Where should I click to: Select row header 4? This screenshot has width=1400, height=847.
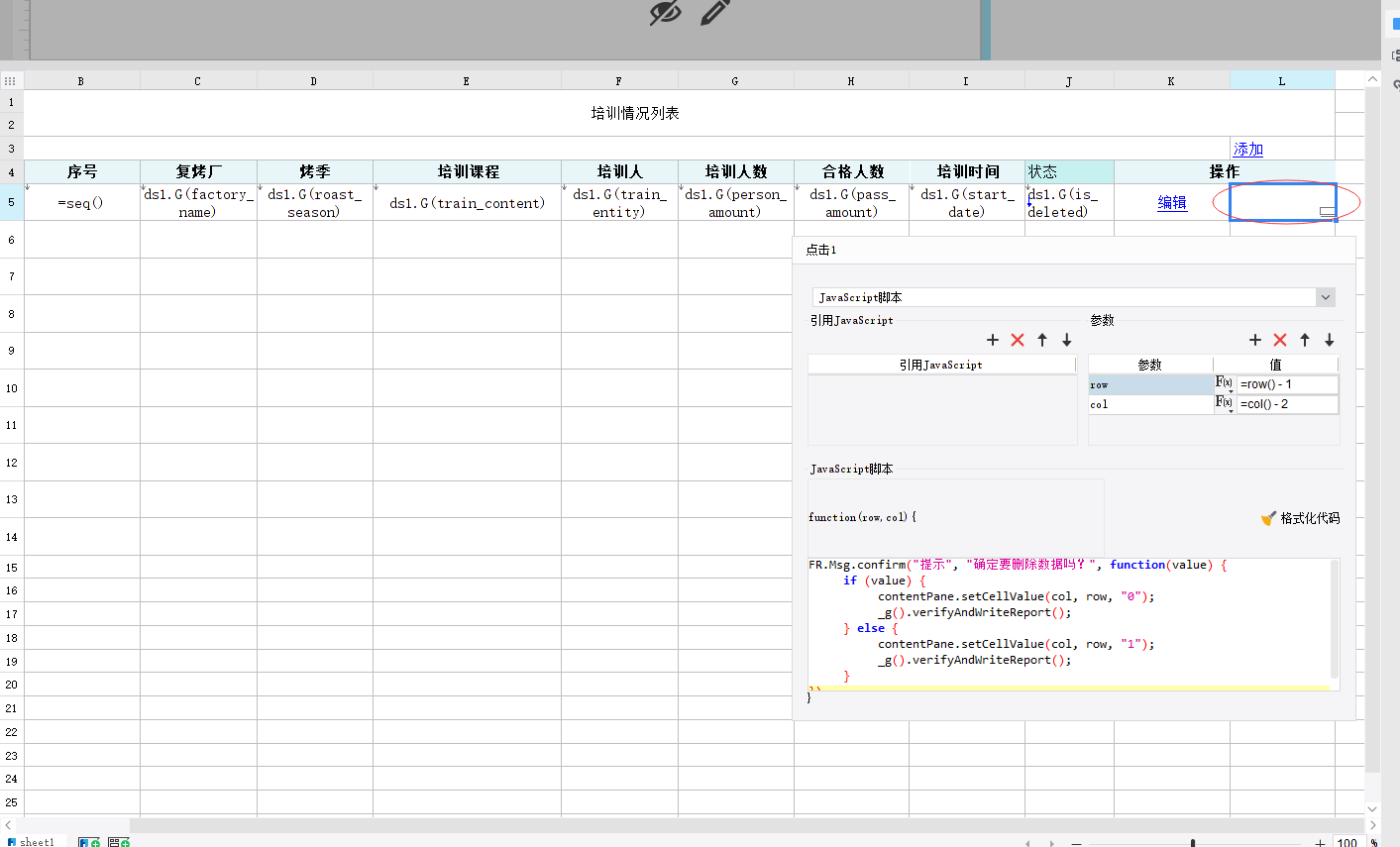(12, 172)
